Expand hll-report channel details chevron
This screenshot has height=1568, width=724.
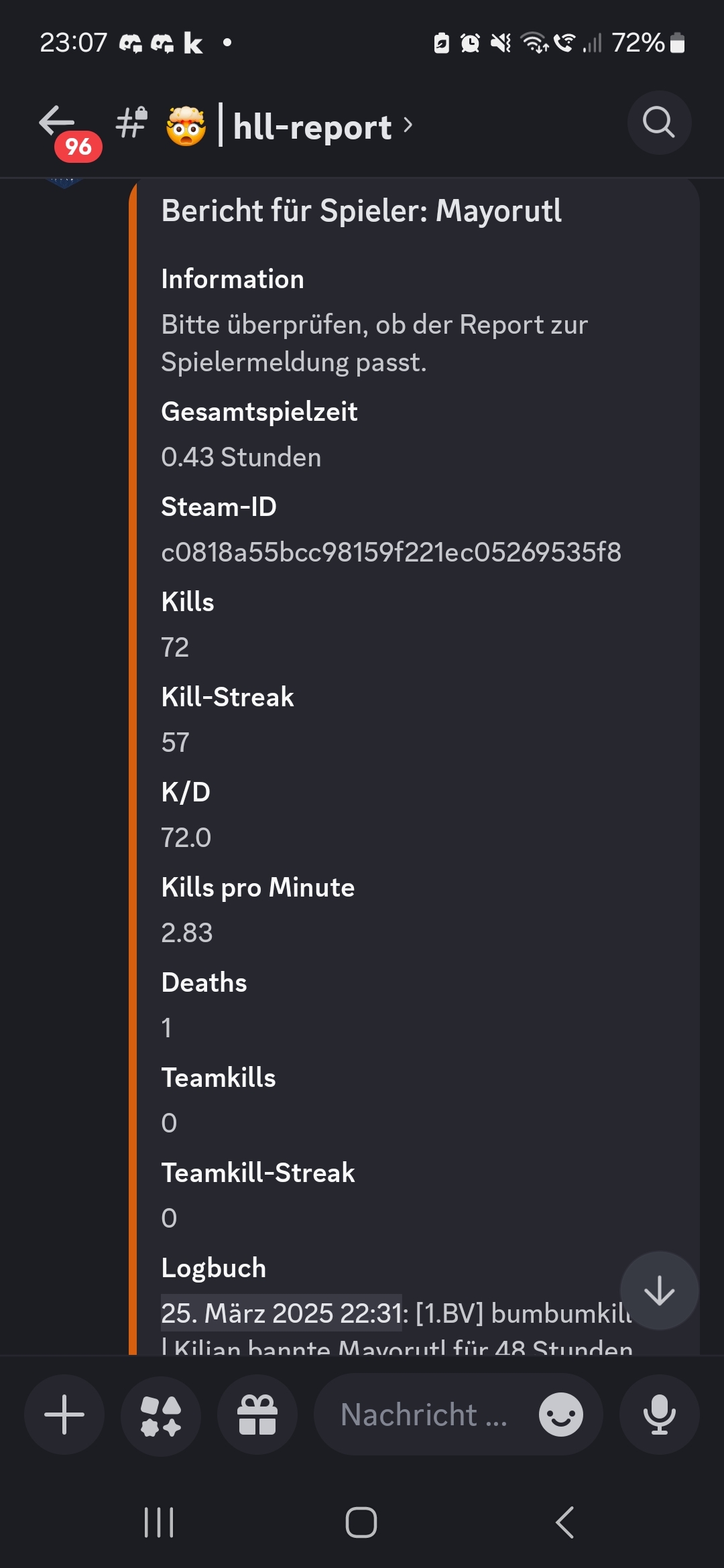pos(408,125)
